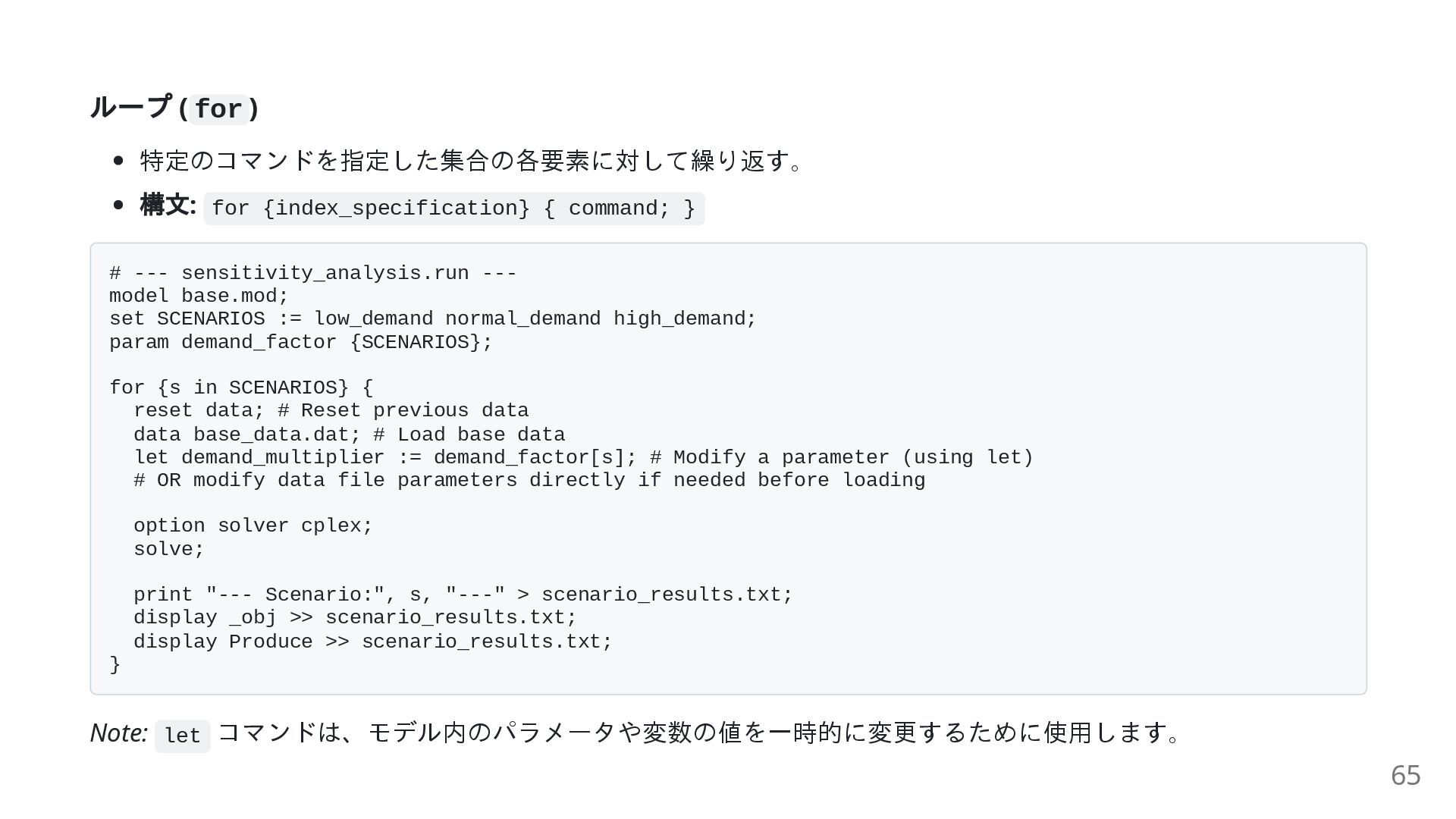Click the page number 65

click(x=1405, y=775)
